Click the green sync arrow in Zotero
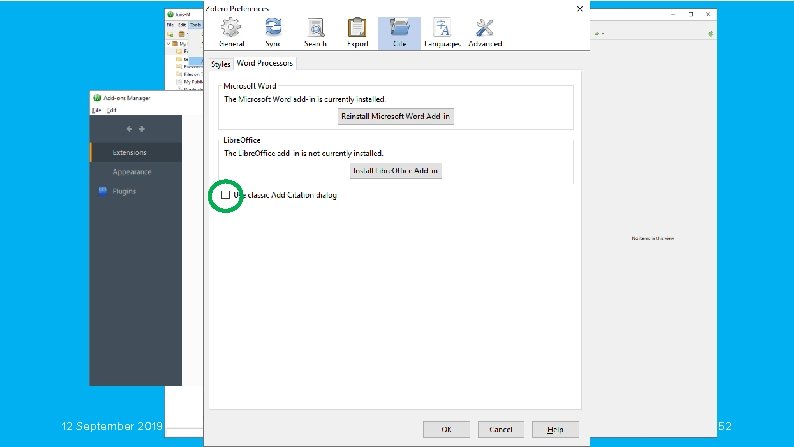 click(710, 34)
